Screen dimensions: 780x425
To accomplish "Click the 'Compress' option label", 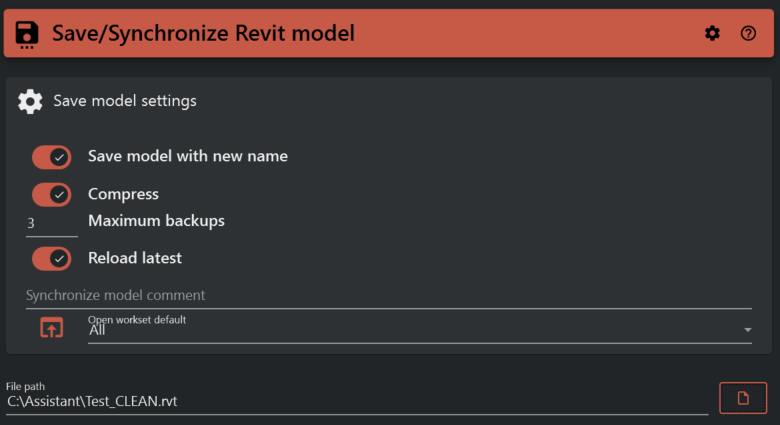I will 123,194.
